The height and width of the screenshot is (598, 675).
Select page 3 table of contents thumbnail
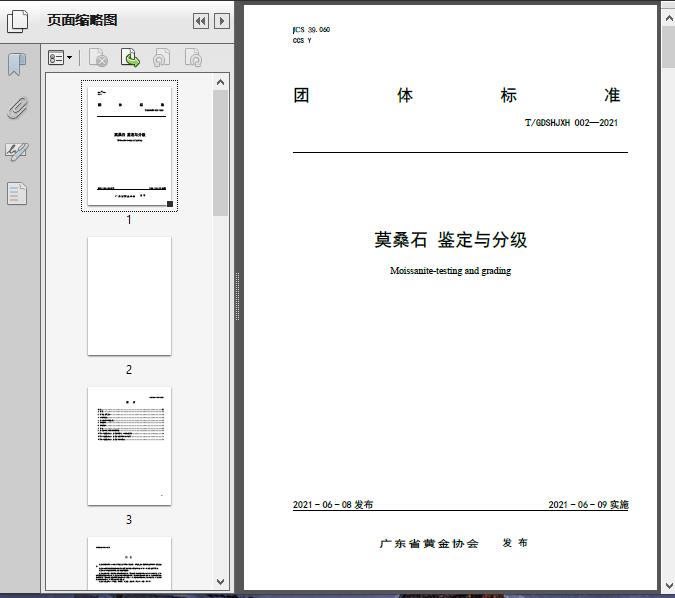129,446
